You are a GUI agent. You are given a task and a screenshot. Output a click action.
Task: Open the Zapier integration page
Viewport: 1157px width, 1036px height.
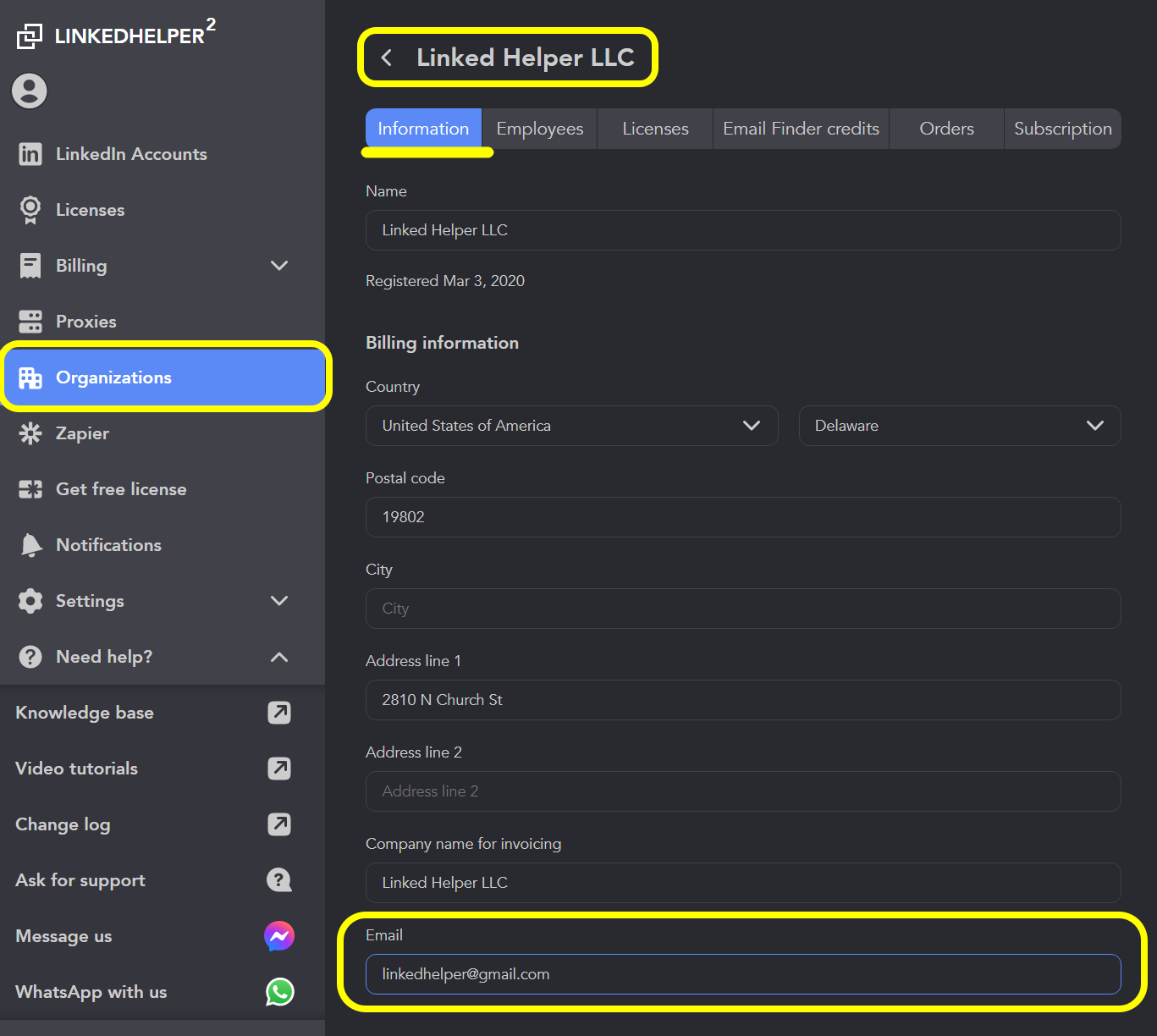pos(82,433)
